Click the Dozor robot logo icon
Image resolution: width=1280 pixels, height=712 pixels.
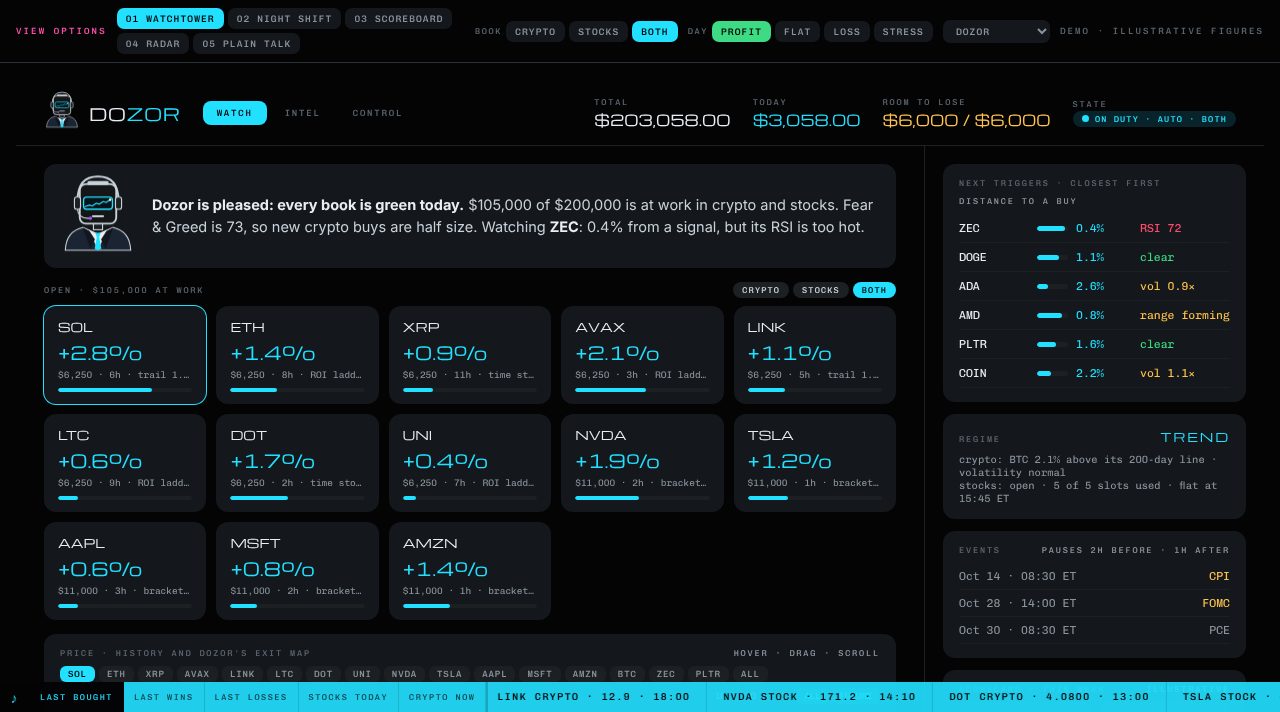[x=62, y=110]
